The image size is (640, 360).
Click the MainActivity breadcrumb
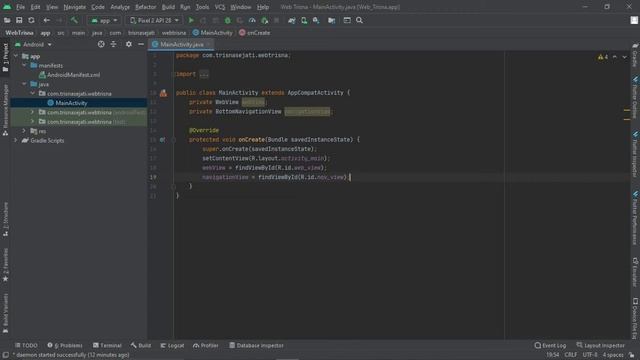click(213, 33)
